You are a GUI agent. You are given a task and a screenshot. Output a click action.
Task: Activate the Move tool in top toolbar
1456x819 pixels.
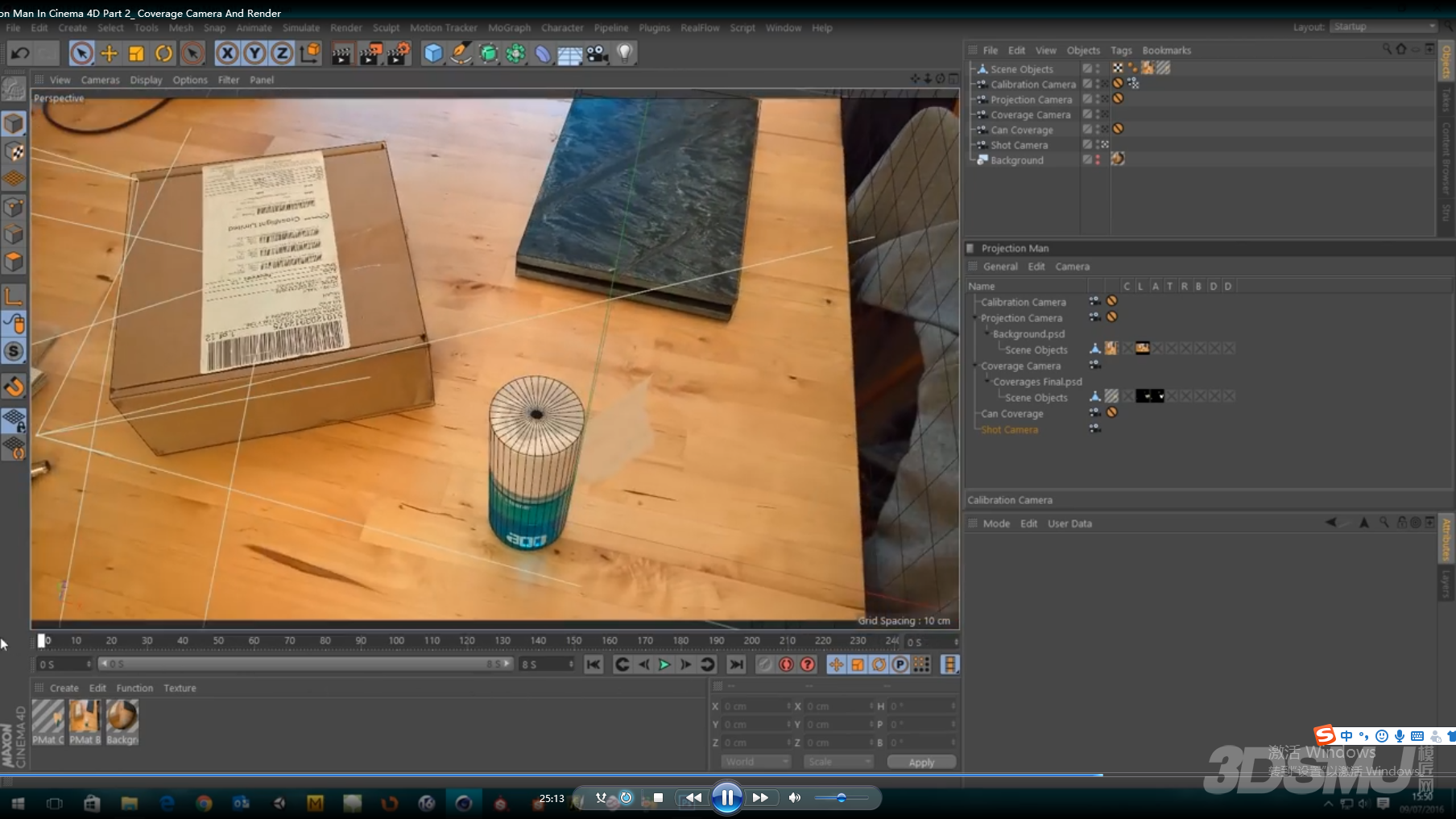pos(109,53)
